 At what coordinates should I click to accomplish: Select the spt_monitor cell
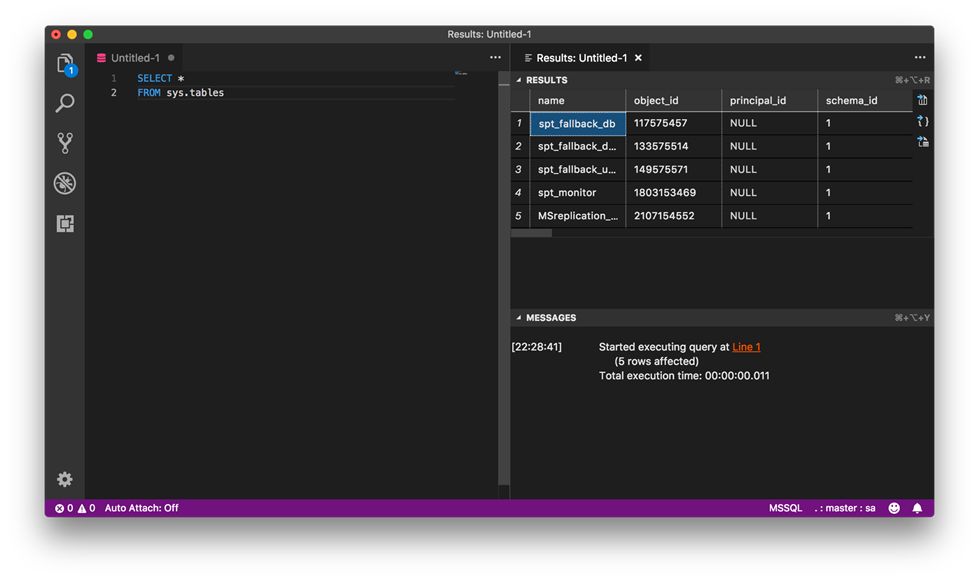tap(578, 193)
